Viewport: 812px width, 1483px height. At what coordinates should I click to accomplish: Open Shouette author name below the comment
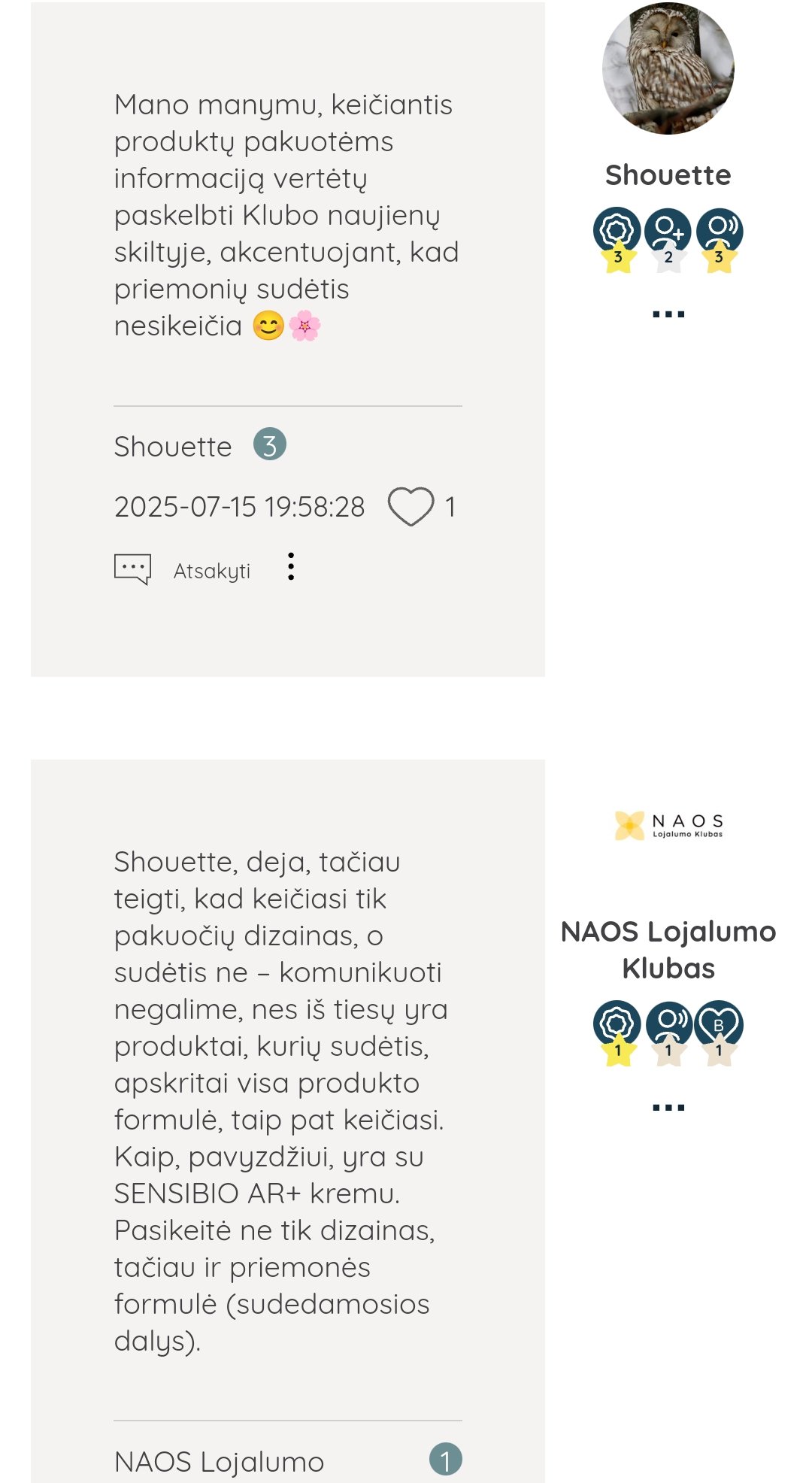173,447
